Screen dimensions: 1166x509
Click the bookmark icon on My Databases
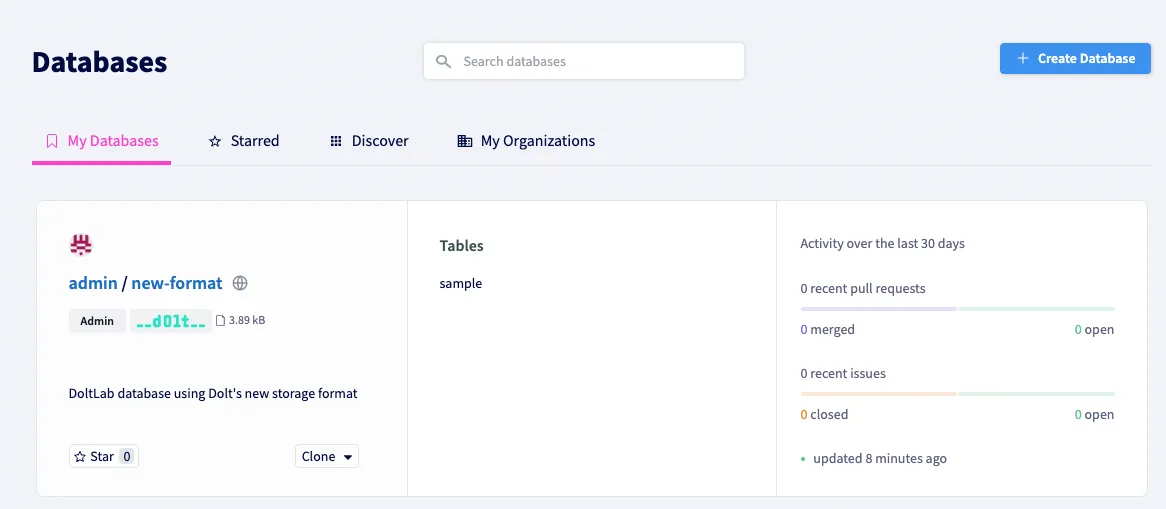tap(52, 141)
